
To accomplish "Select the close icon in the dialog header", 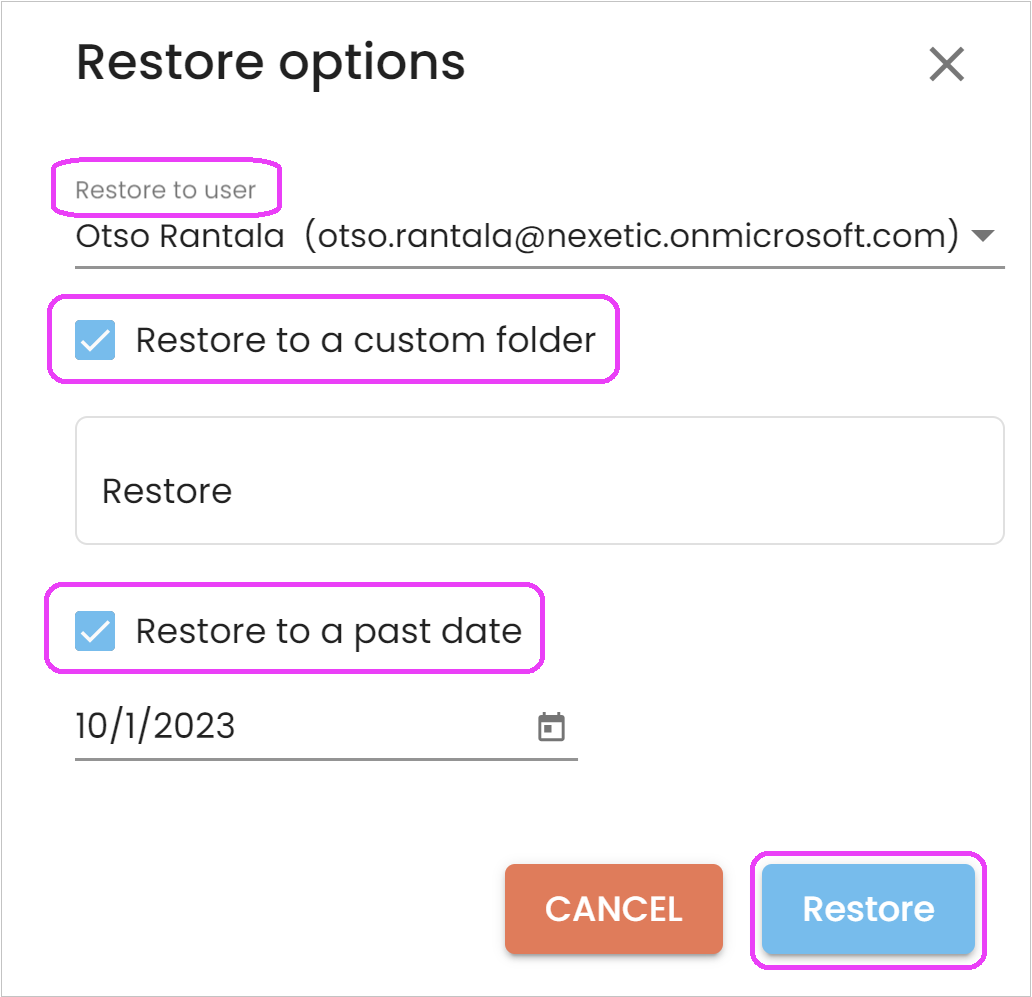I will [x=946, y=64].
